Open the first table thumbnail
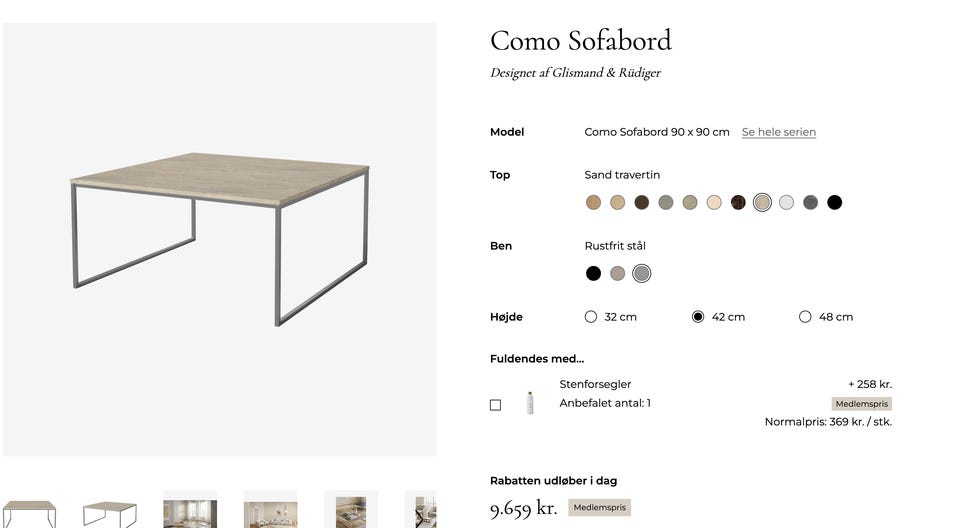Image resolution: width=960 pixels, height=528 pixels. pos(28,512)
